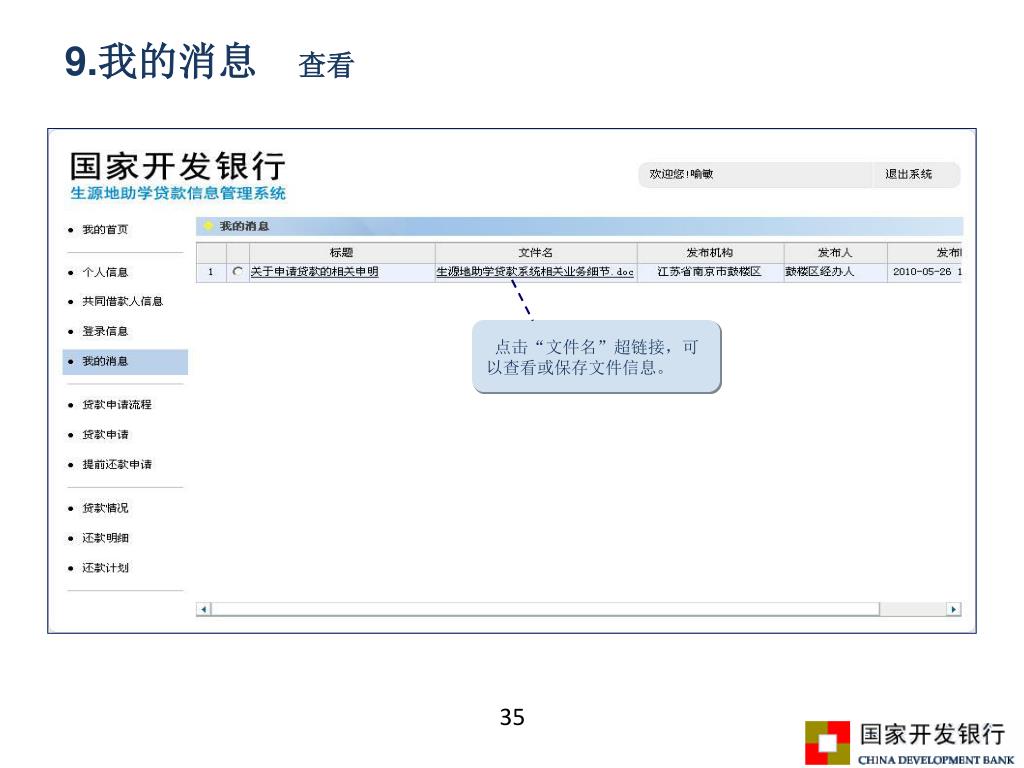This screenshot has width=1024, height=768.
Task: Click the 发布机构 column header
Action: pos(710,253)
